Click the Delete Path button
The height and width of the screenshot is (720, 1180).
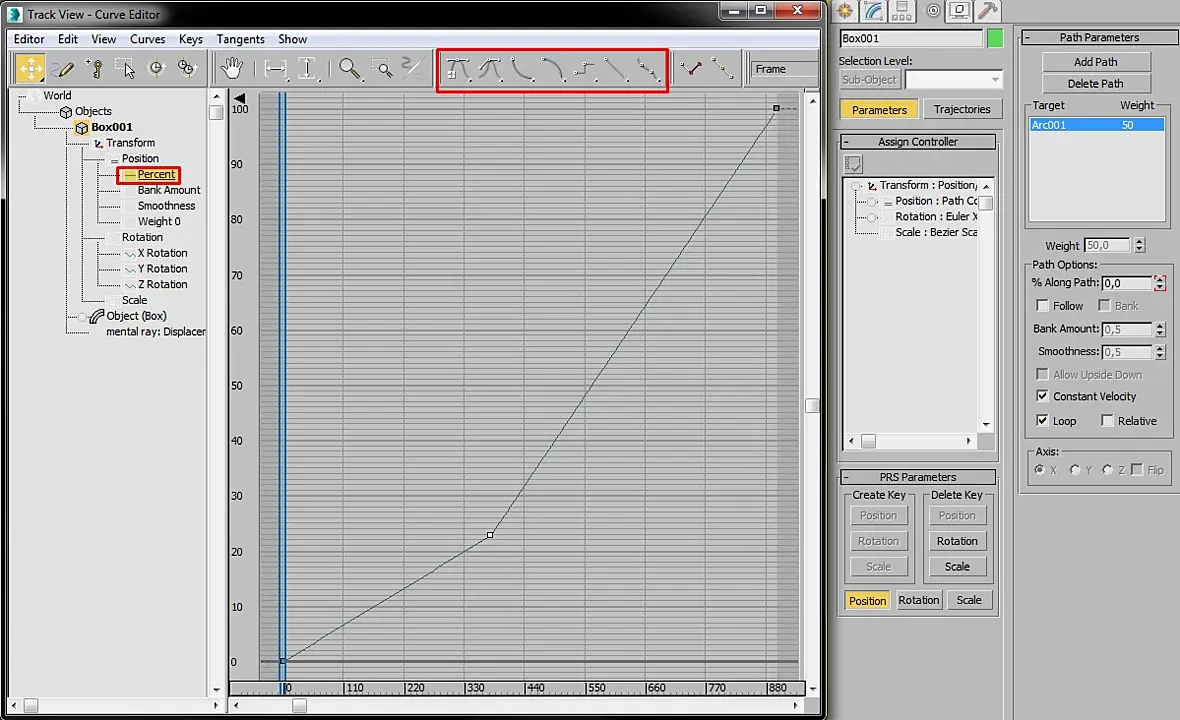click(x=1096, y=84)
